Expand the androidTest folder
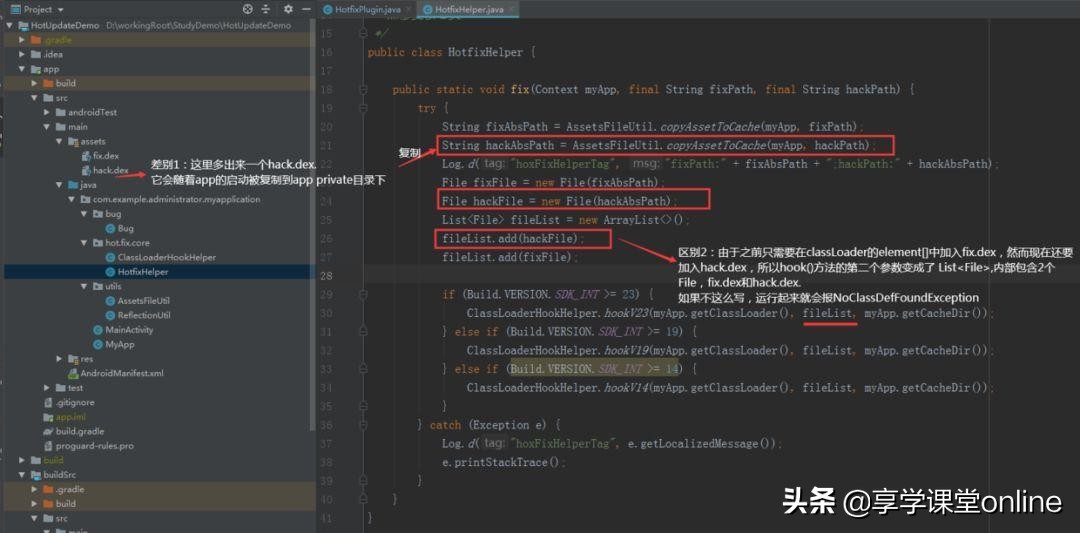Image resolution: width=1080 pixels, height=533 pixels. pos(46,112)
